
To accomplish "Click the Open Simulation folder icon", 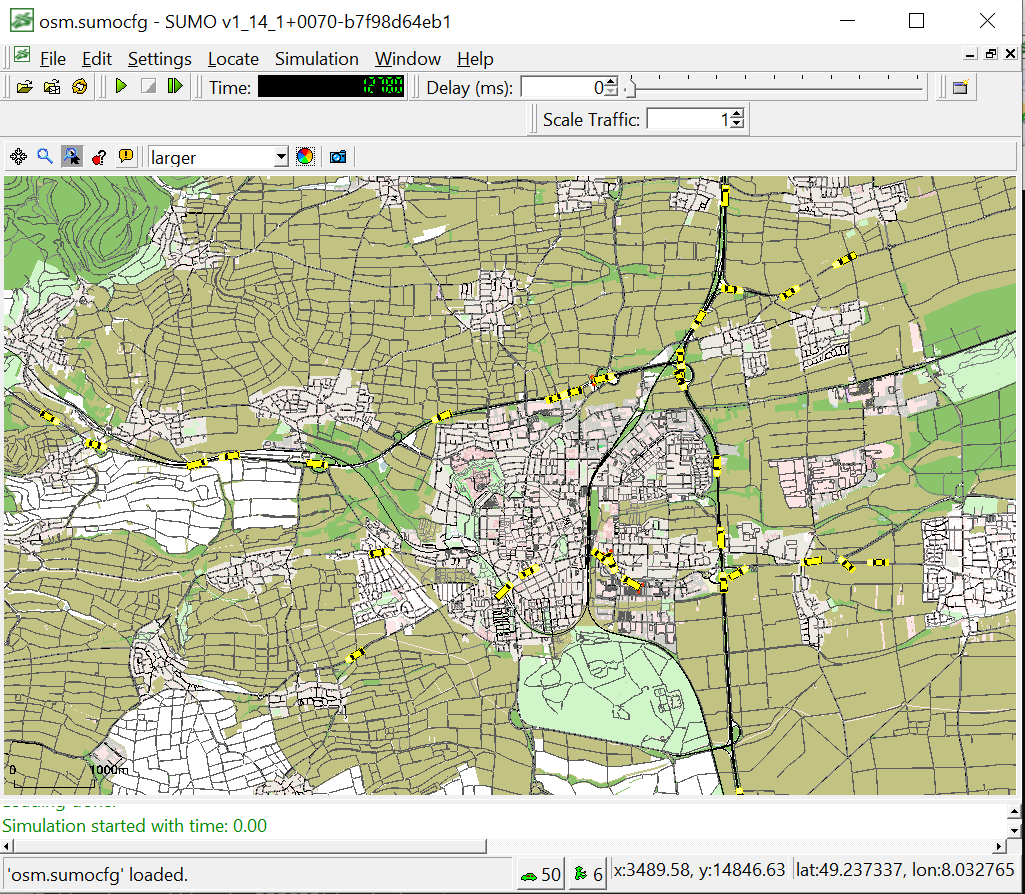I will [25, 87].
